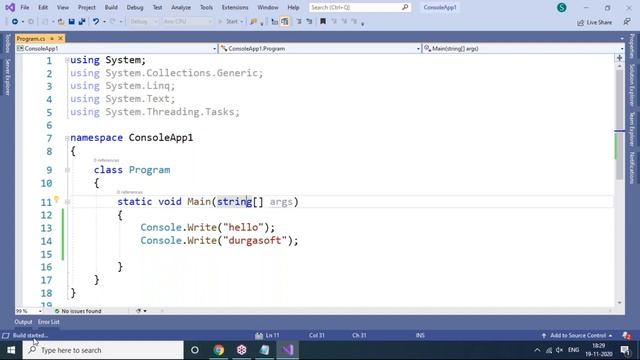The width and height of the screenshot is (640, 360).
Task: Click the Save All icon
Action: [82, 22]
